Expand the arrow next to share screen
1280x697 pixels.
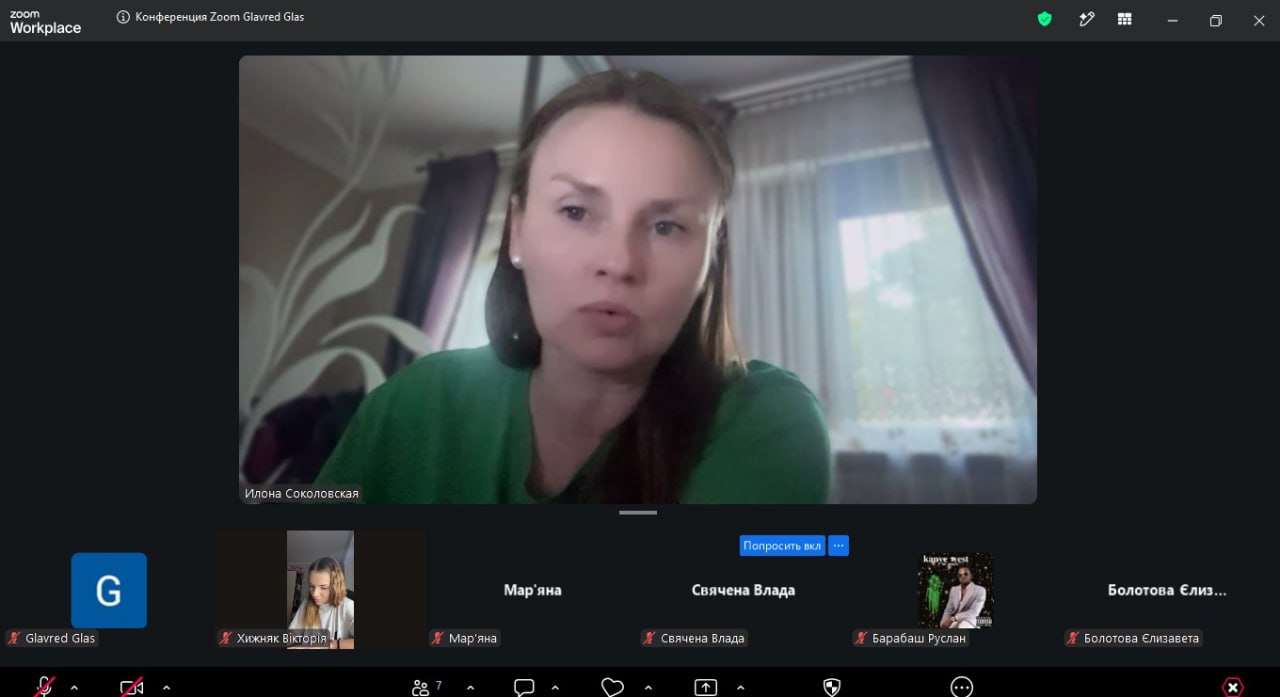click(740, 688)
